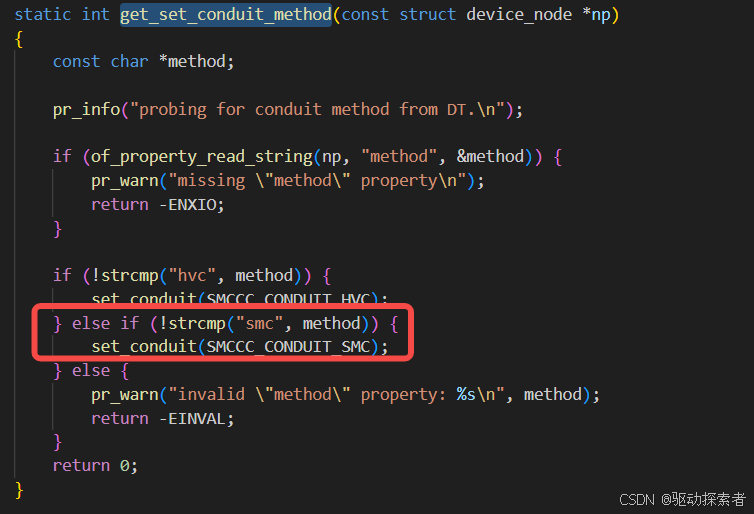Select the "smc" string literal

[259, 323]
